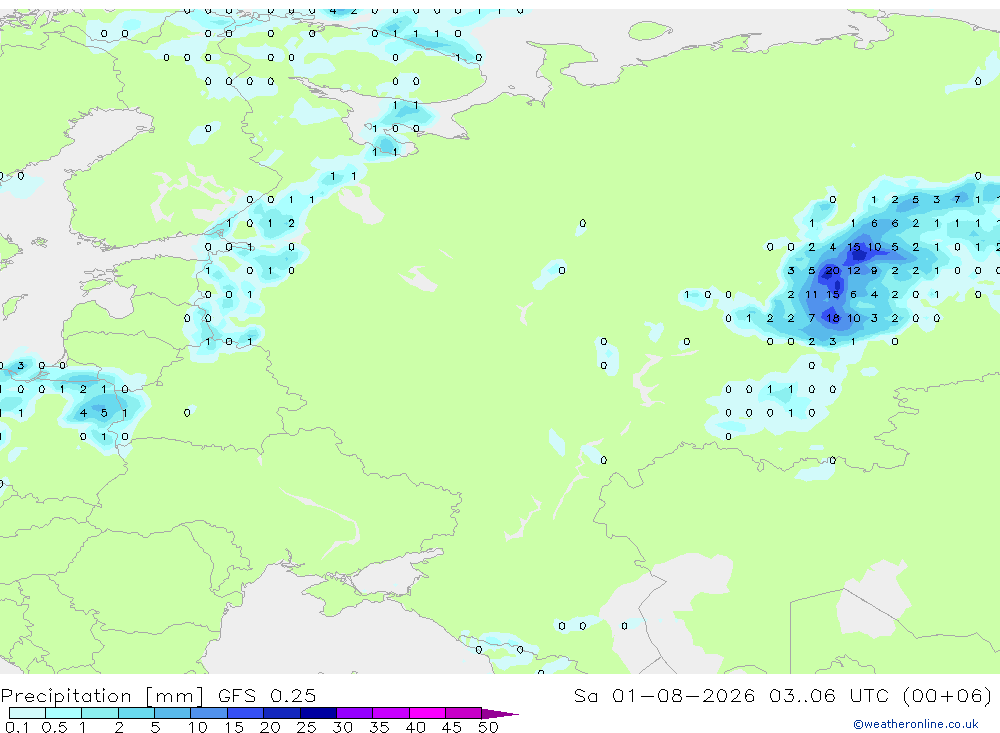Pick the 30–35 mm violet legend box
The image size is (1000, 733).
click(x=355, y=713)
